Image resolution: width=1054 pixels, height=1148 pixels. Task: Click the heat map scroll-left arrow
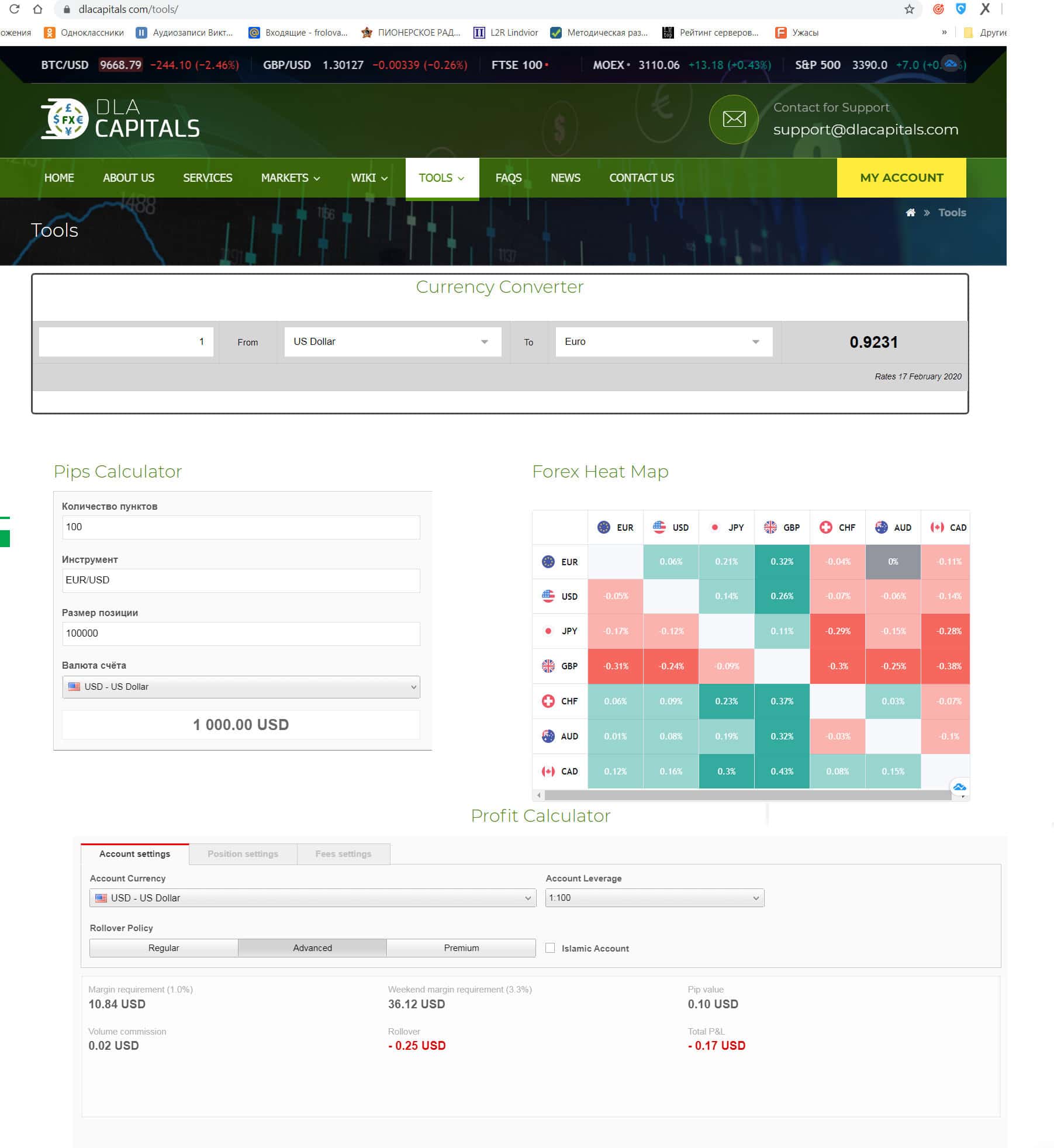point(538,795)
